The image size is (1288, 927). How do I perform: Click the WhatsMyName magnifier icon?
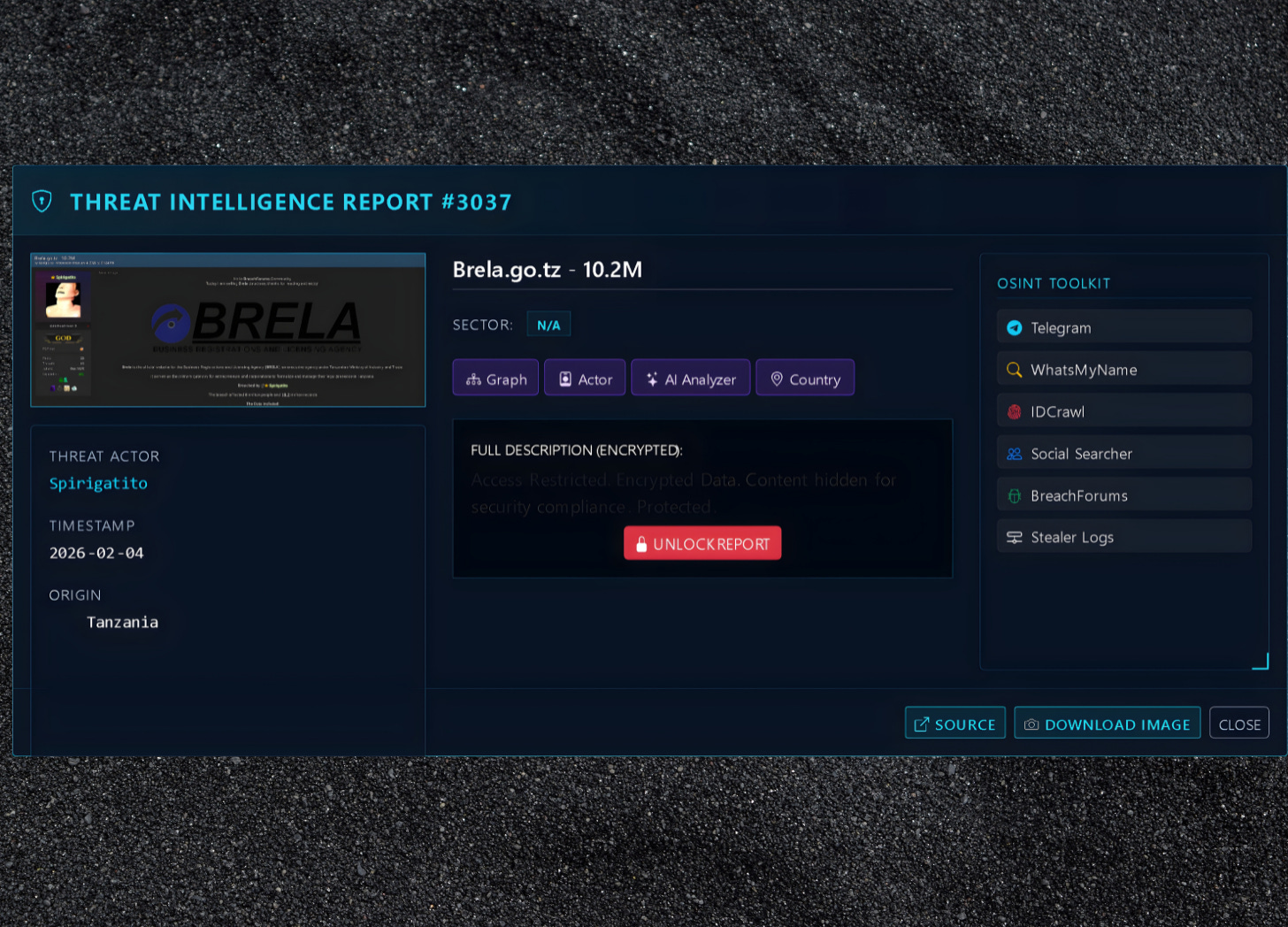click(1015, 370)
